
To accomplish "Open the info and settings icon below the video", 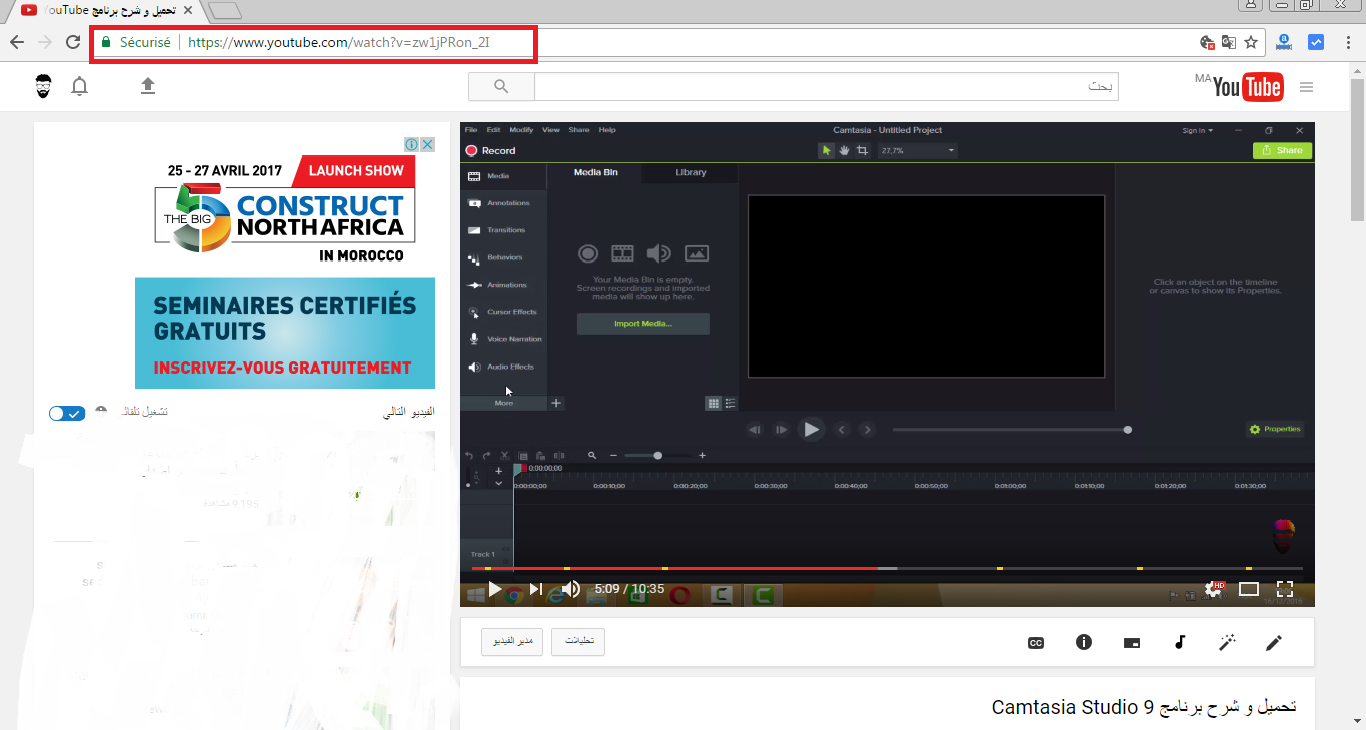I will [x=1084, y=642].
